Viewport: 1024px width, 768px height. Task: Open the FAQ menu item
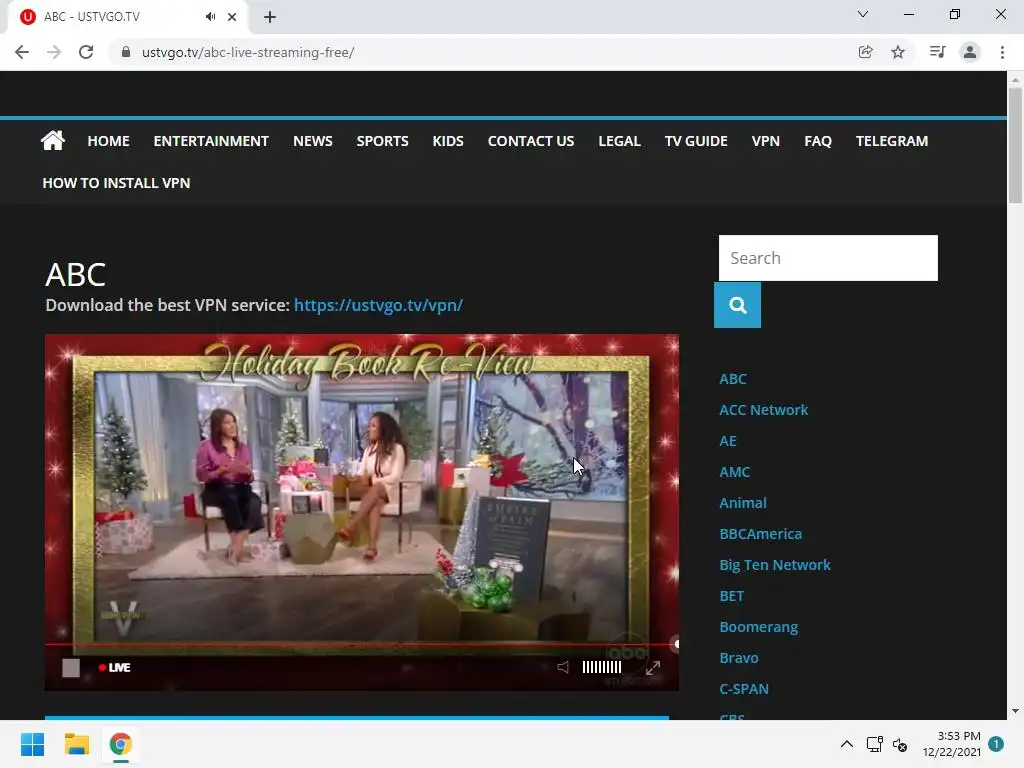[x=818, y=141]
